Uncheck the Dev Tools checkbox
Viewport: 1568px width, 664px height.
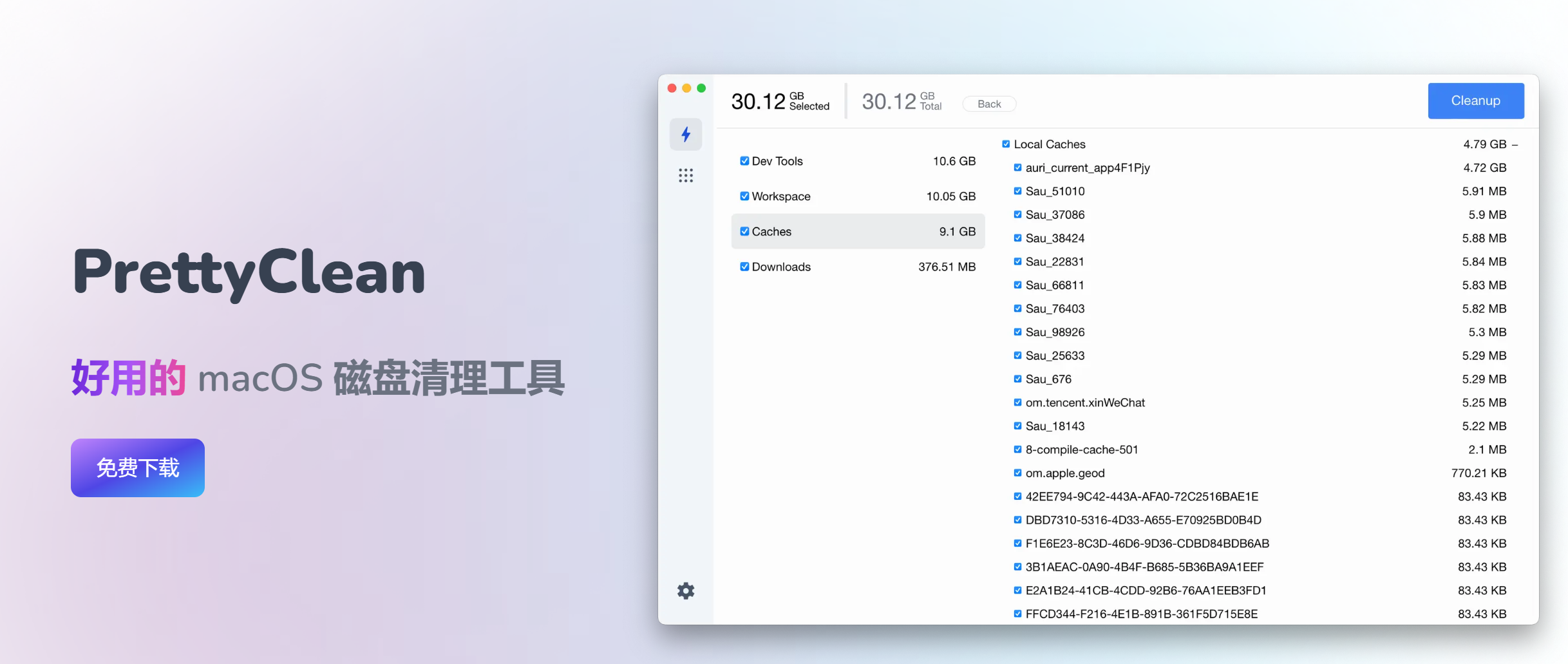744,161
